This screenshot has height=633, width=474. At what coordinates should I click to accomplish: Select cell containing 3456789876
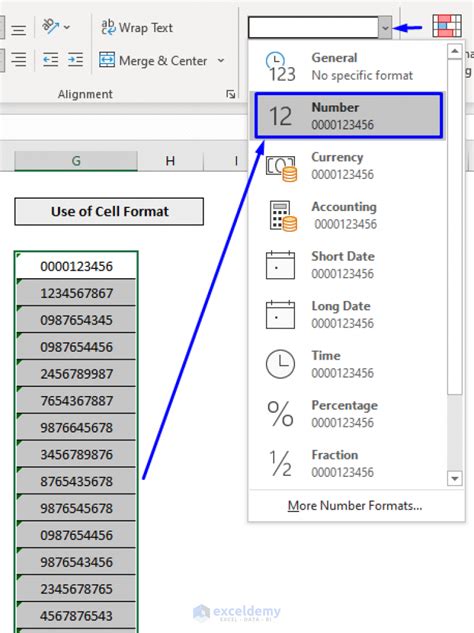(x=76, y=455)
